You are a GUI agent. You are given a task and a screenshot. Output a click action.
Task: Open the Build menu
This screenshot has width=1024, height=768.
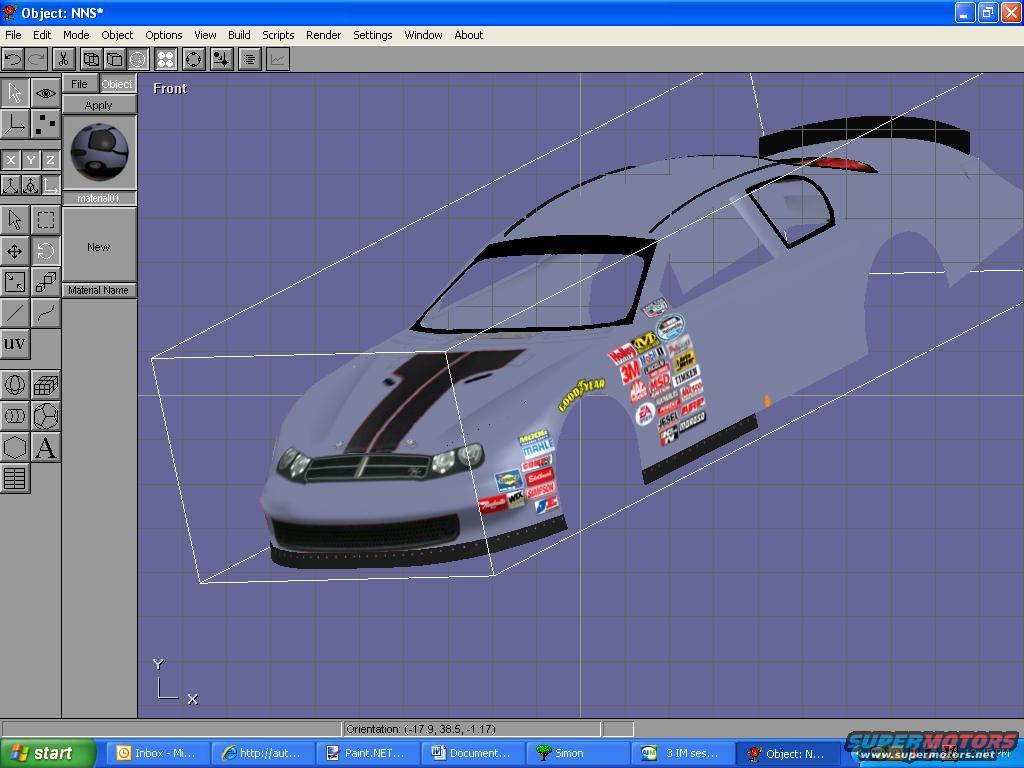coord(239,35)
